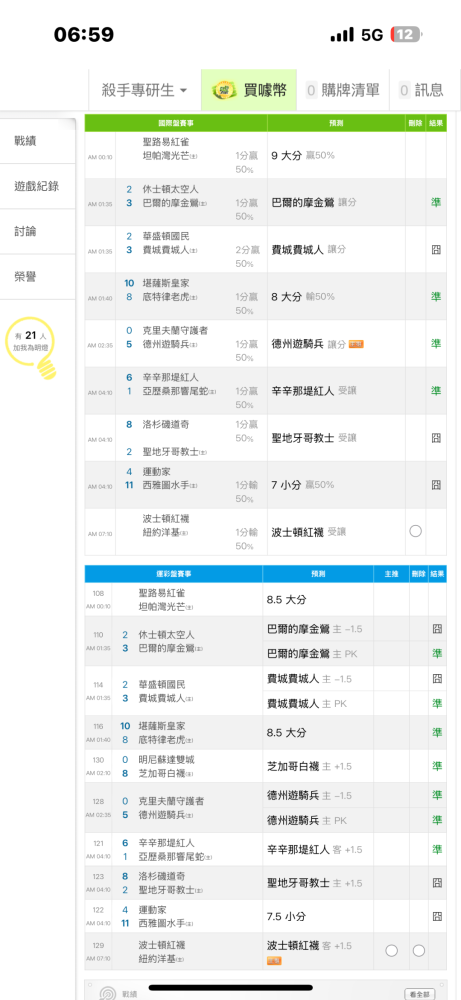The height and width of the screenshot is (1000, 461).
Task: Open the 戰績 sidebar tab
Action: pos(38,141)
